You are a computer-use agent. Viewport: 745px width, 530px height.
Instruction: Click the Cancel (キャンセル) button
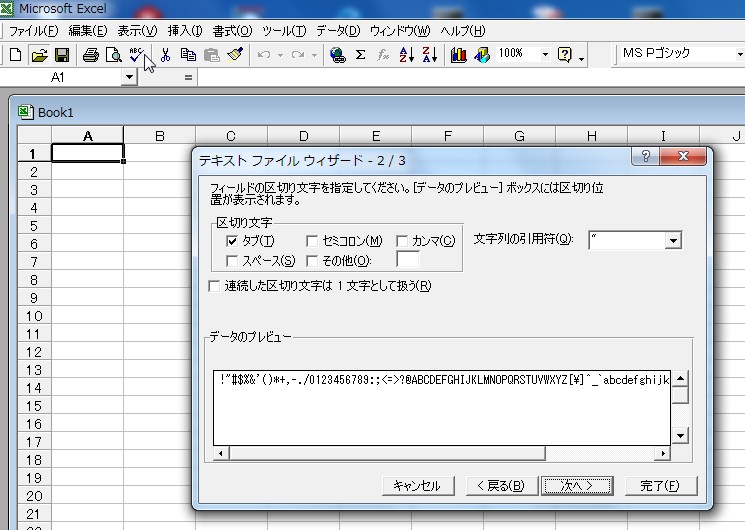[418, 486]
